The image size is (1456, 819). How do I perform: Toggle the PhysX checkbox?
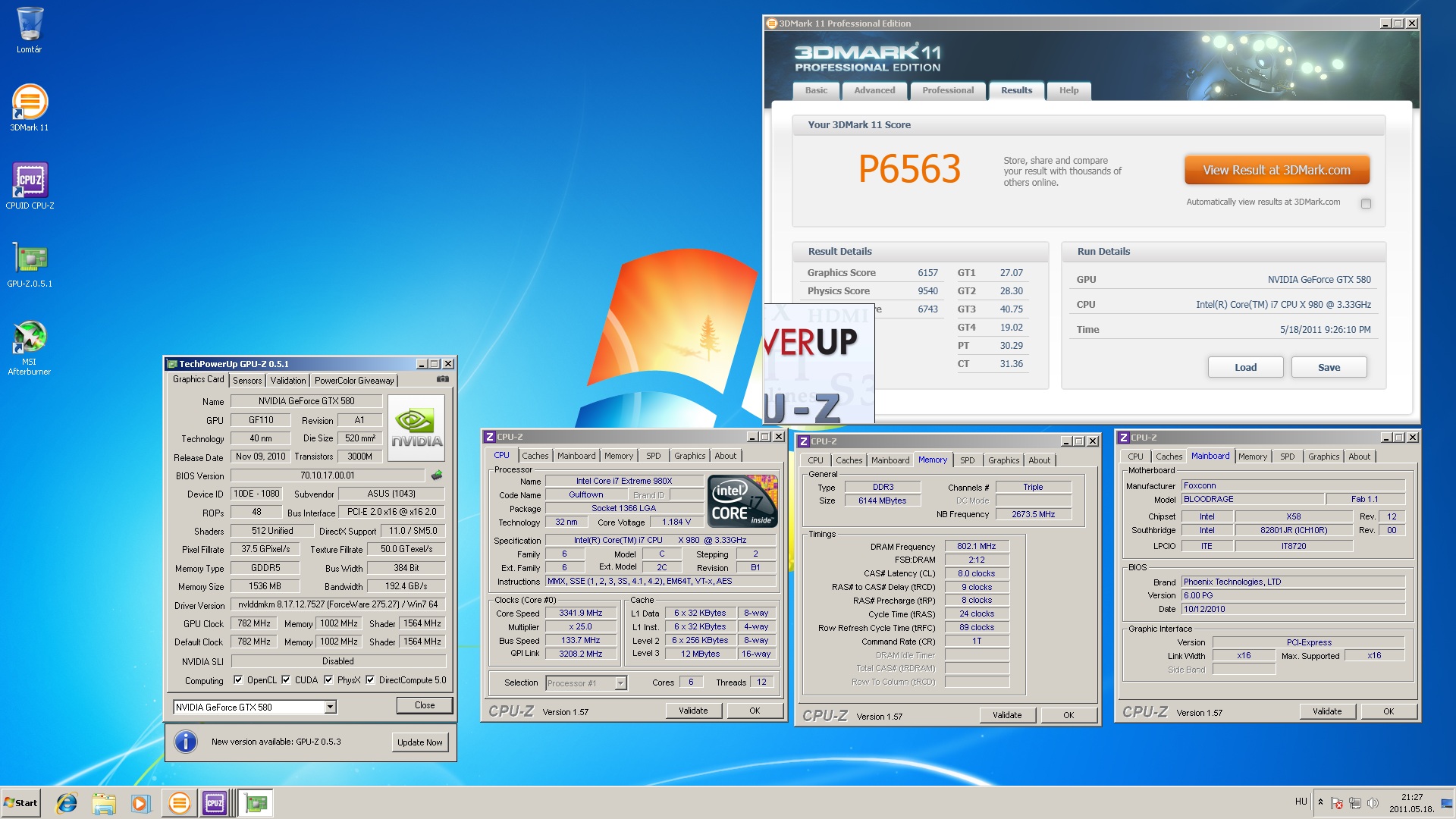click(328, 680)
